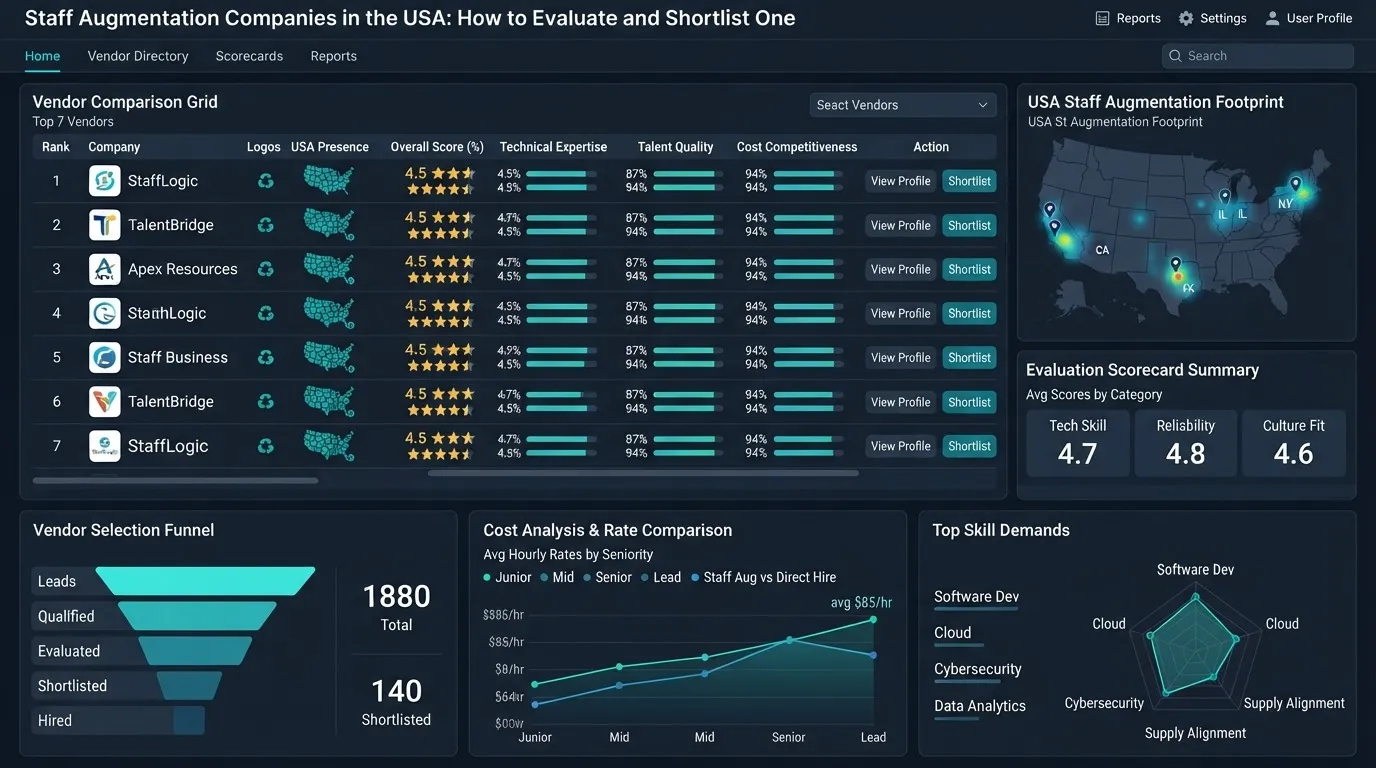
Task: Click the recycle icon in Staff Business row
Action: (x=265, y=357)
